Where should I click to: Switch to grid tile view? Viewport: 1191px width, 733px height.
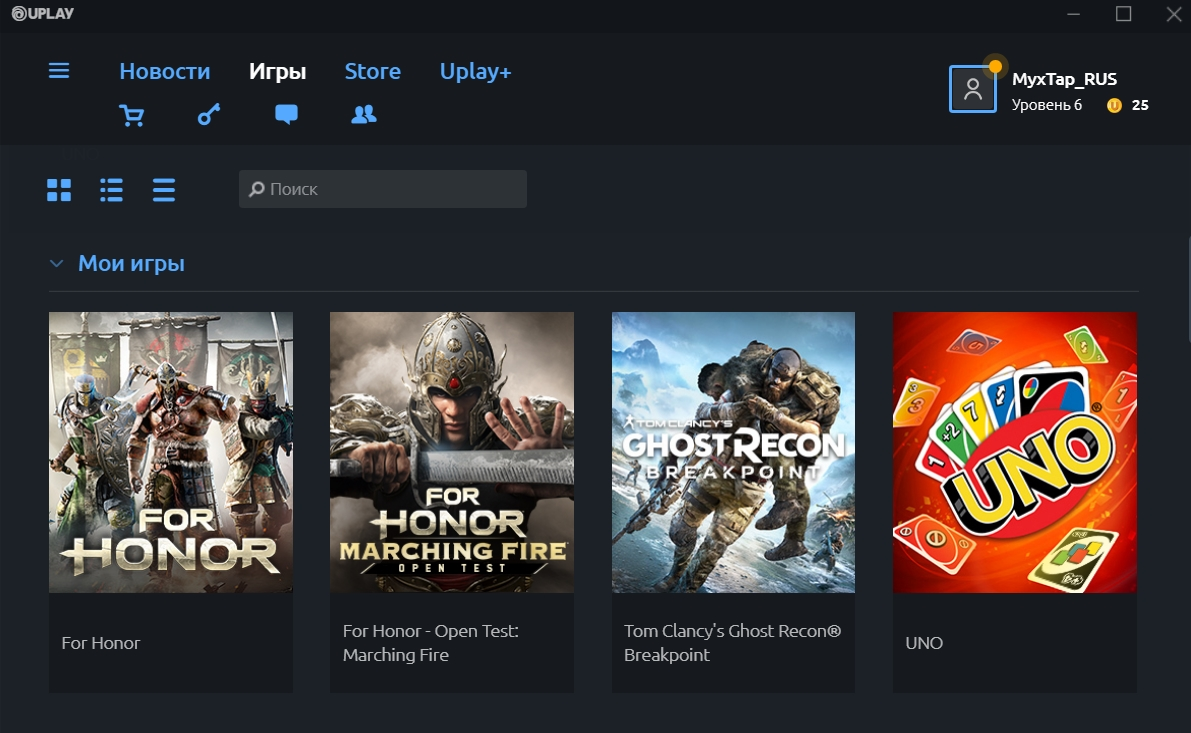point(58,190)
